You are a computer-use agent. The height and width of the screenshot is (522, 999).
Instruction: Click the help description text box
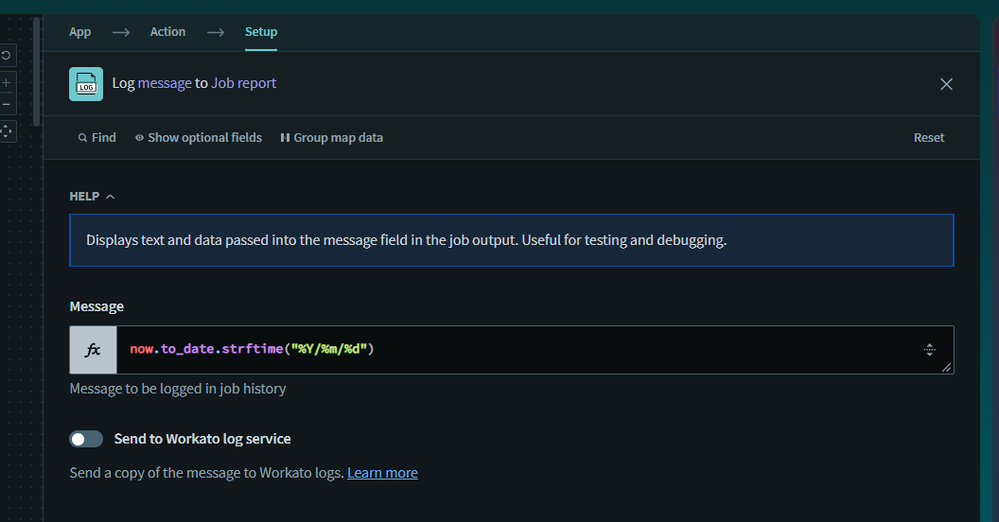[512, 240]
